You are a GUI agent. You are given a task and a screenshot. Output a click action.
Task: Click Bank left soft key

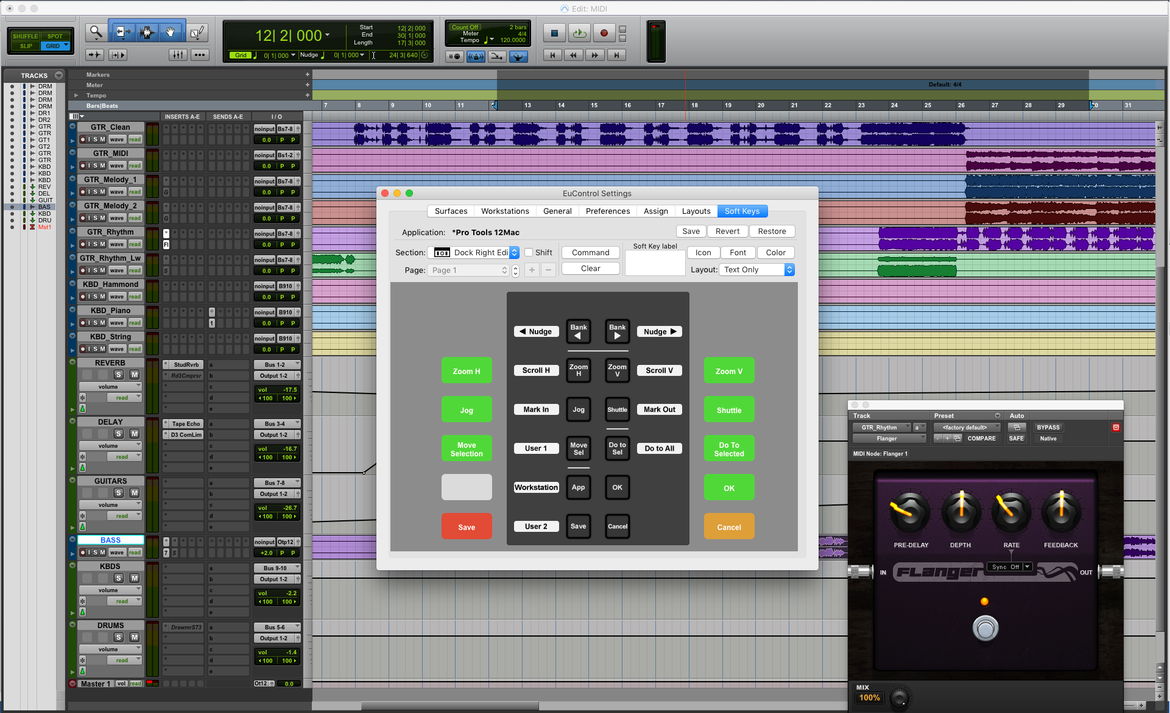(x=578, y=331)
